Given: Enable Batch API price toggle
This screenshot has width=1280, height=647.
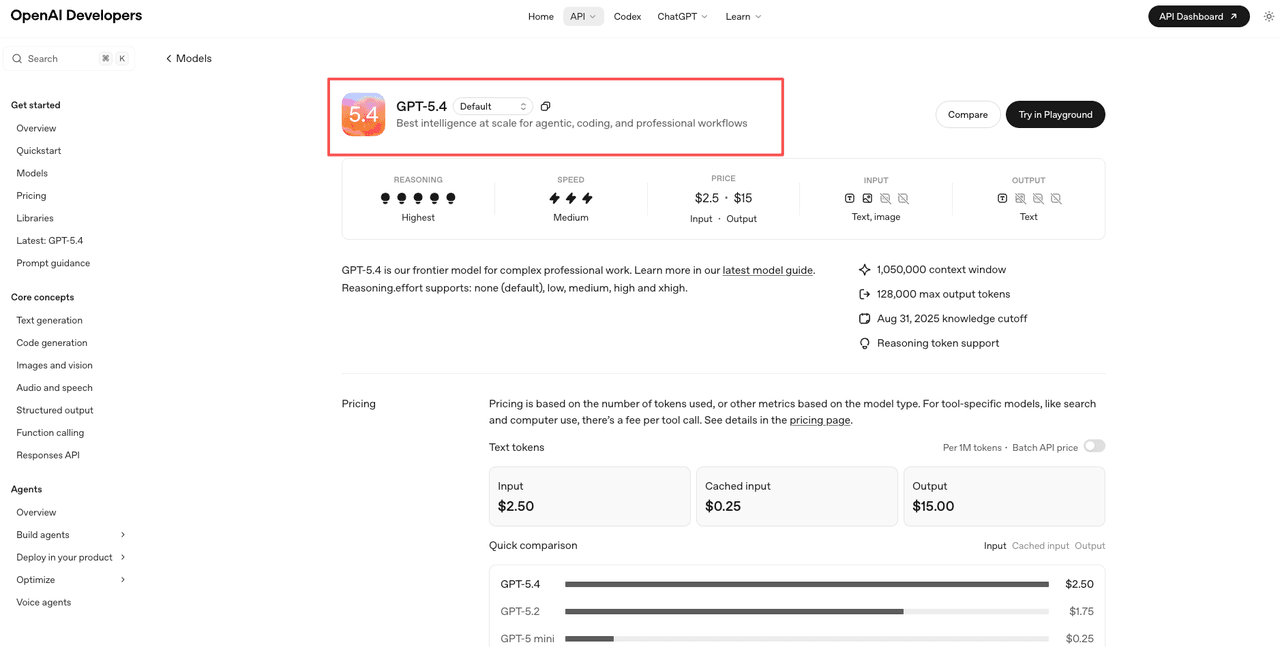Looking at the screenshot, I should point(1094,446).
